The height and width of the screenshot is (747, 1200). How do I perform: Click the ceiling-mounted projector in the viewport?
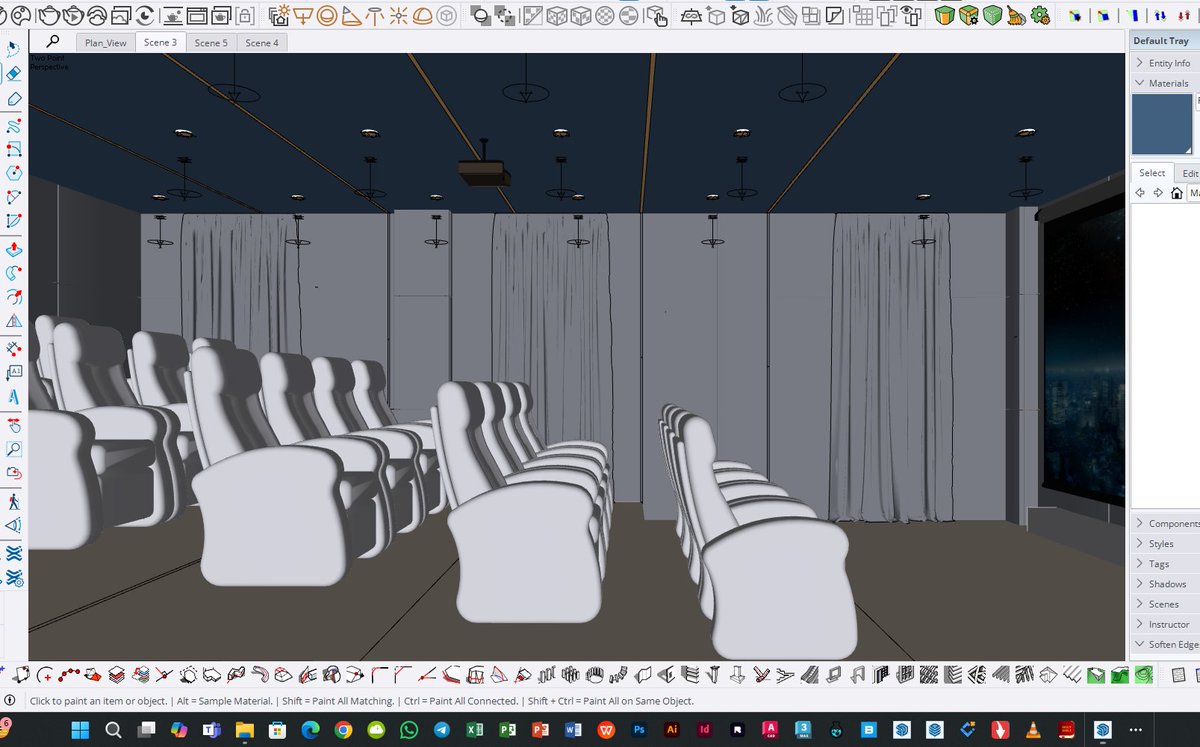coord(485,171)
